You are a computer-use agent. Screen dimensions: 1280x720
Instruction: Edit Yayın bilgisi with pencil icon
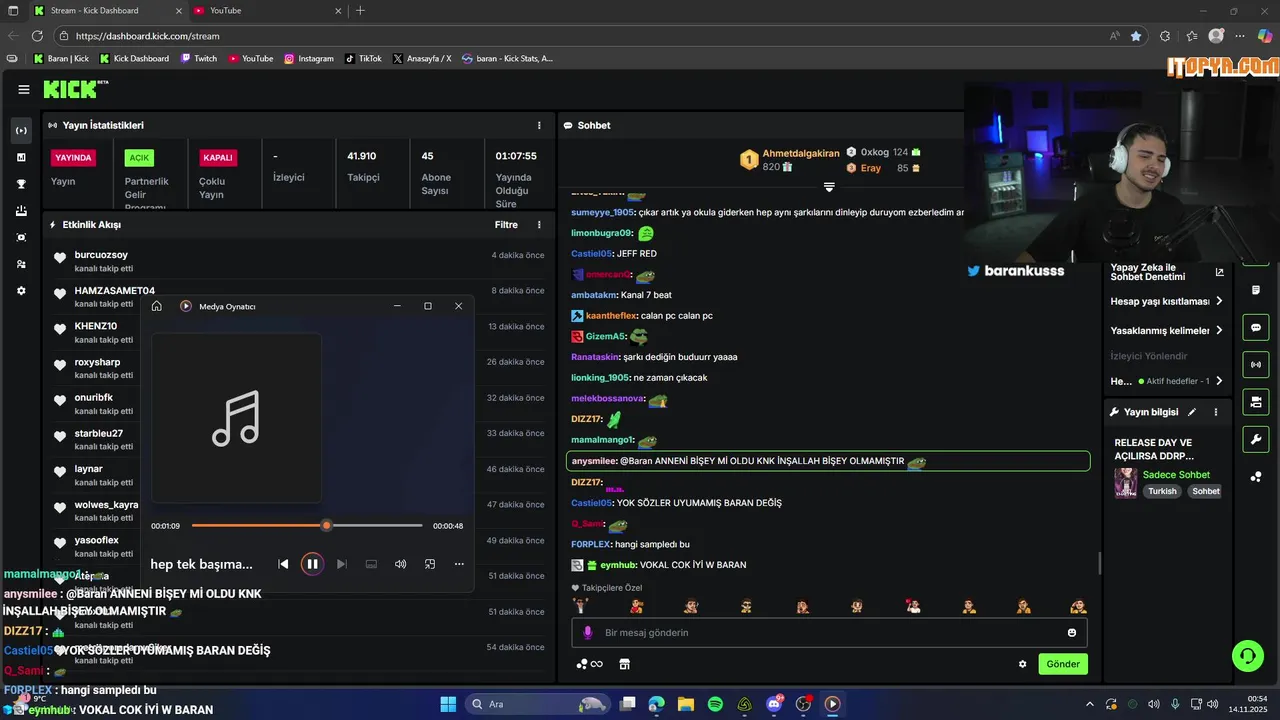click(1192, 412)
